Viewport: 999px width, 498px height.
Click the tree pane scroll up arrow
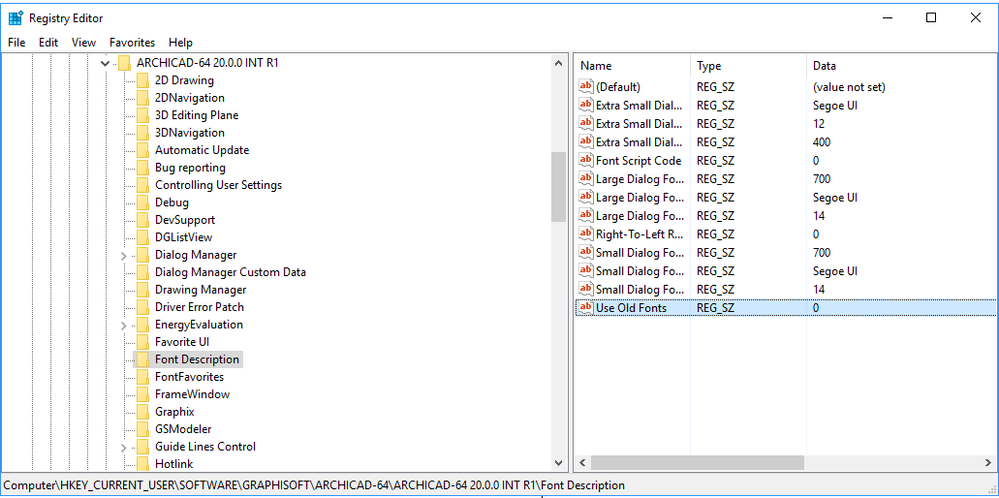(559, 63)
